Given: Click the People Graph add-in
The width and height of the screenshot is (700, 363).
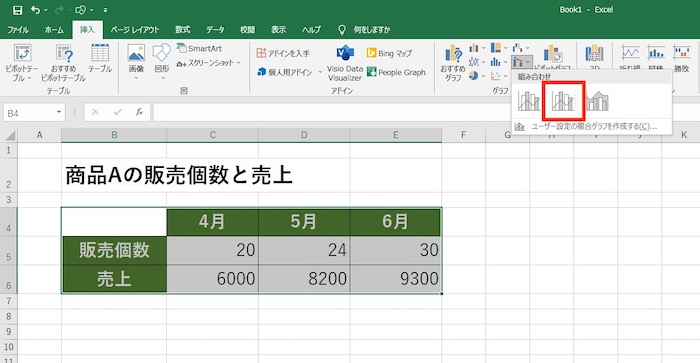Looking at the screenshot, I should (396, 72).
